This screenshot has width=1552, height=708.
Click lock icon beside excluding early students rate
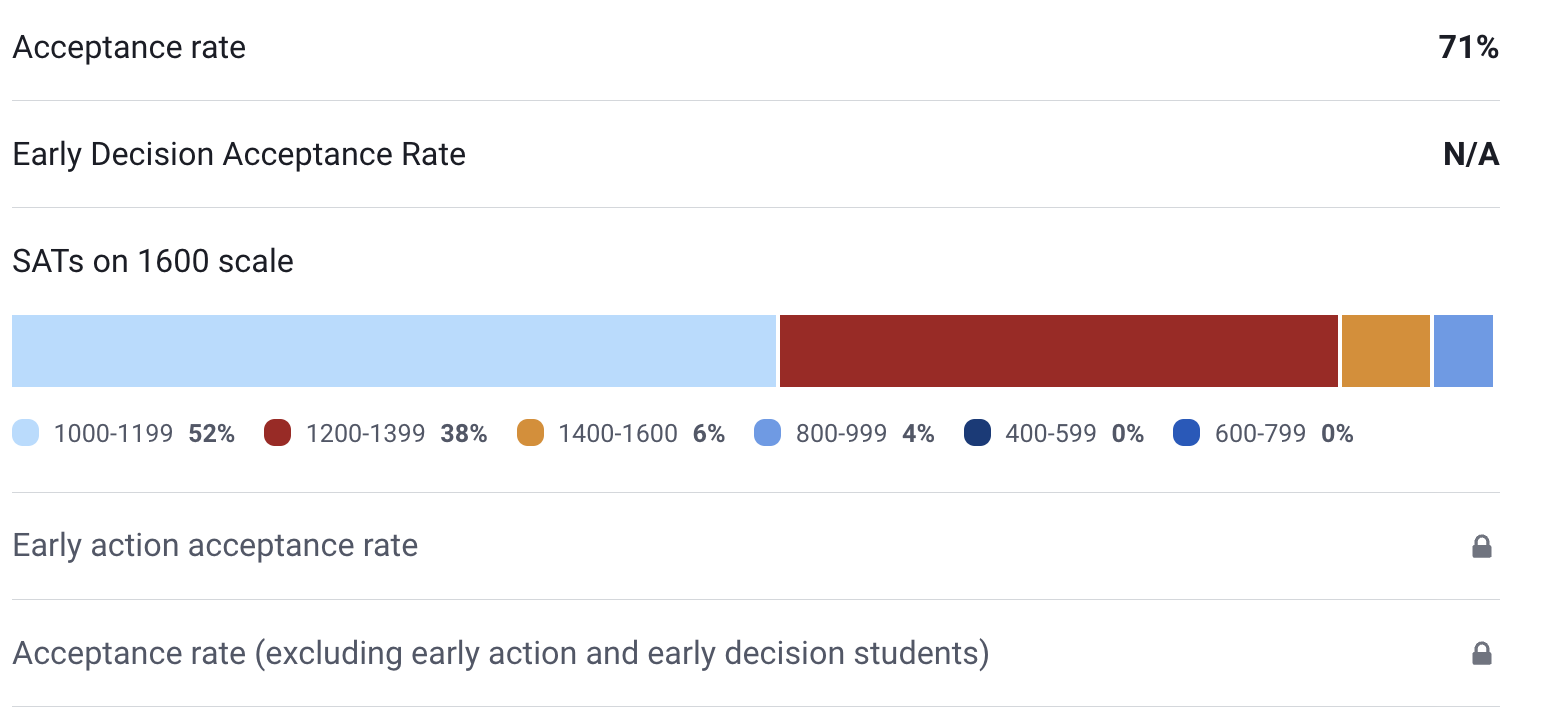pyautogui.click(x=1481, y=654)
